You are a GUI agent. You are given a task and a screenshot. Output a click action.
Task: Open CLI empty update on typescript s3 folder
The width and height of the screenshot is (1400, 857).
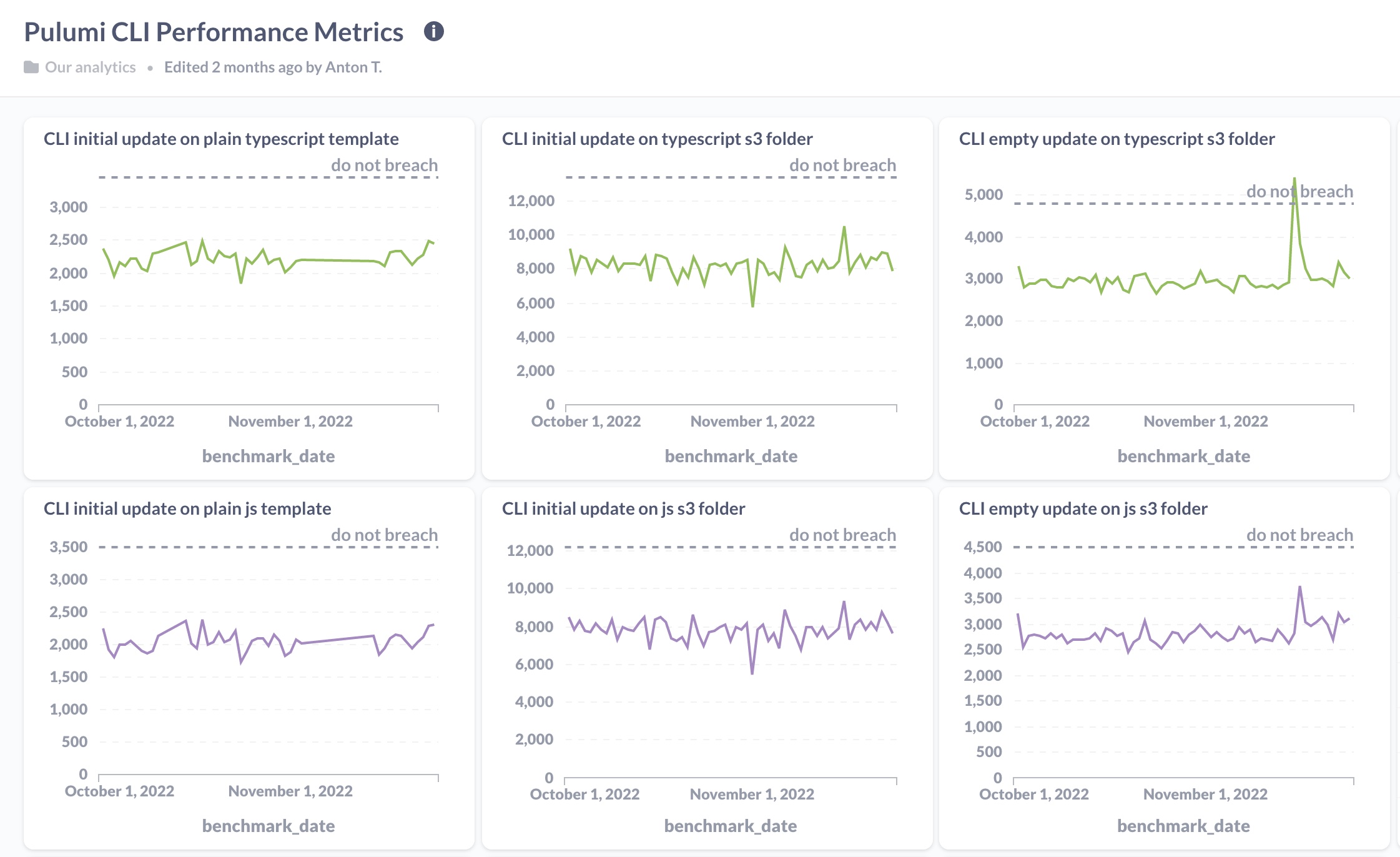[x=1117, y=139]
